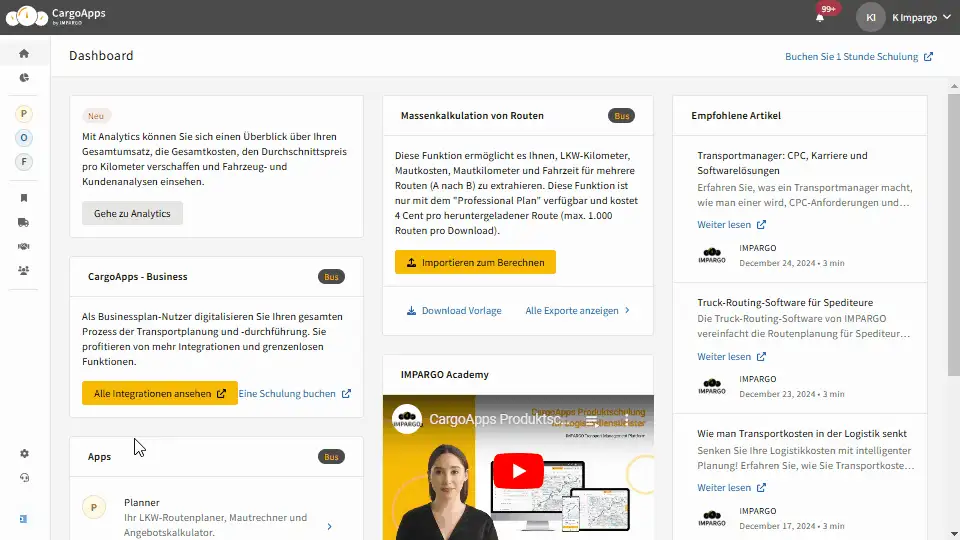Click Bus badge on Massenkalkulation card
The width and height of the screenshot is (960, 540).
(621, 116)
